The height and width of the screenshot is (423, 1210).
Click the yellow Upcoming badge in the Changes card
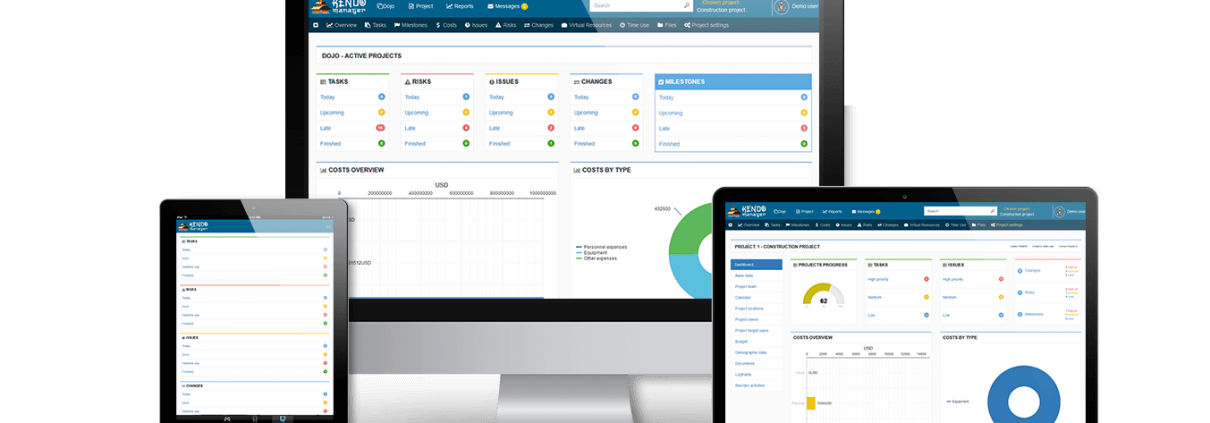tap(636, 113)
